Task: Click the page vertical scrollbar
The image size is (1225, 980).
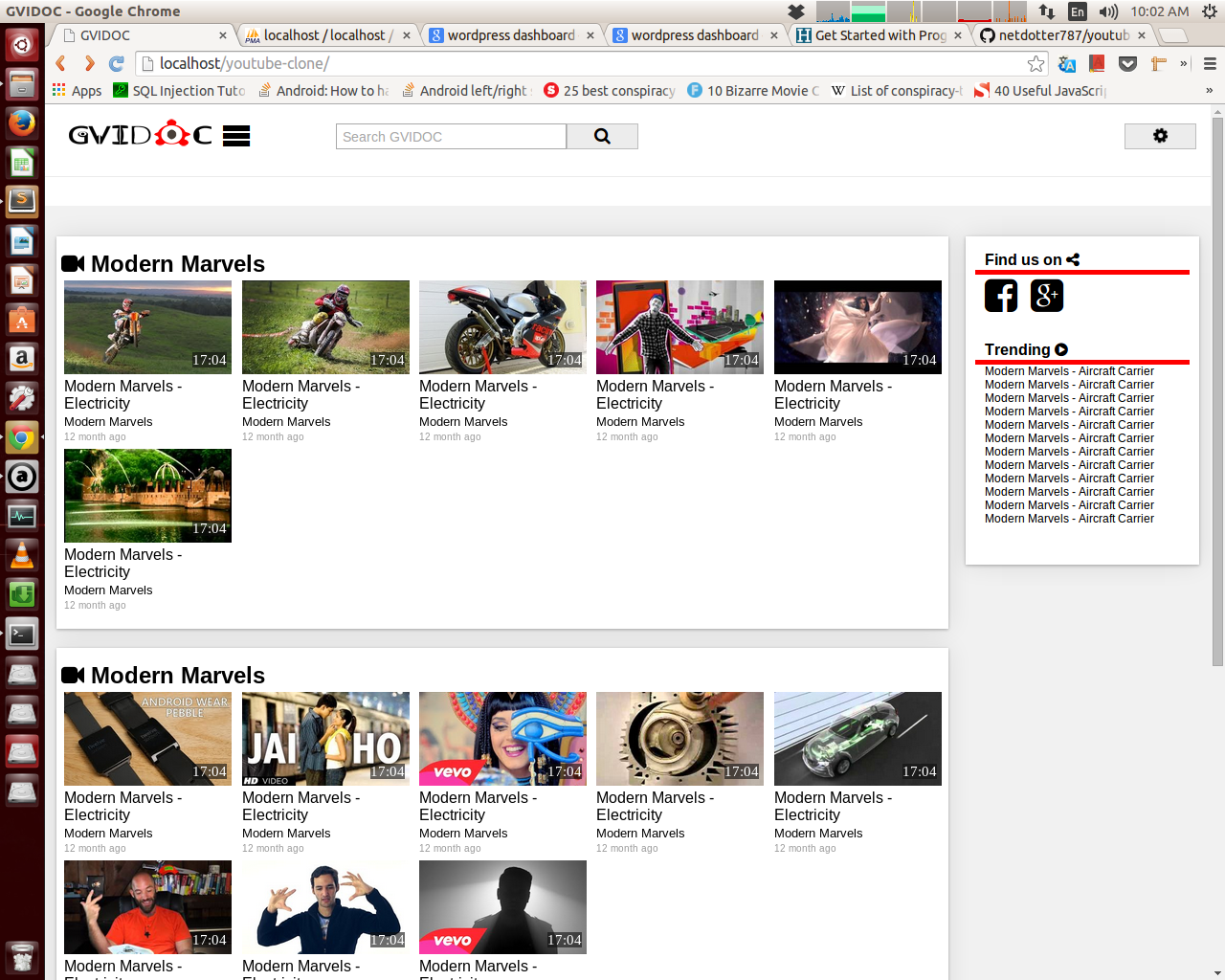Action: (x=1217, y=390)
